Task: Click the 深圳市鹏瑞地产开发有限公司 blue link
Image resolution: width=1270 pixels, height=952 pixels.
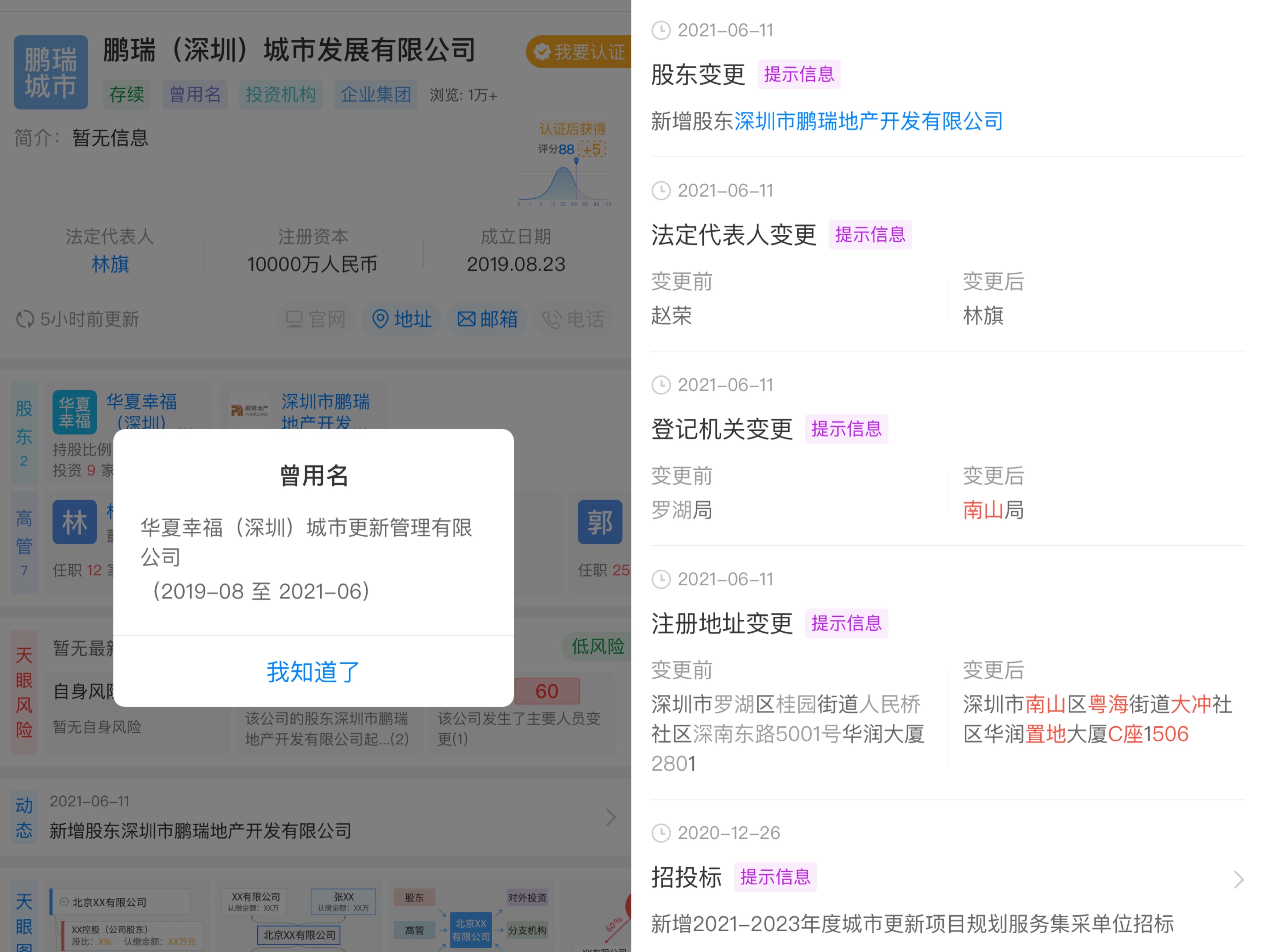Action: point(869,121)
